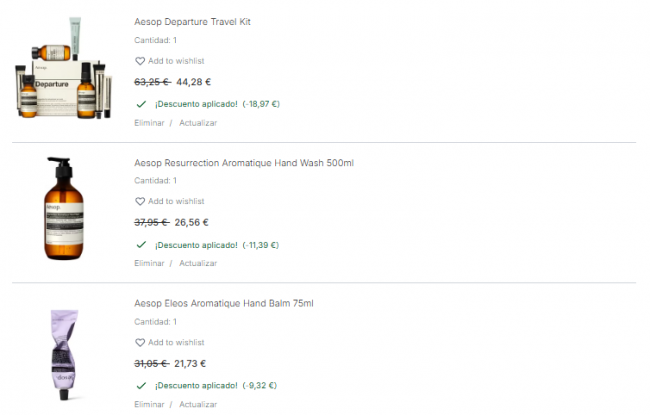
Task: Open Resurrection Hand Wash bottle image
Action: pos(62,209)
